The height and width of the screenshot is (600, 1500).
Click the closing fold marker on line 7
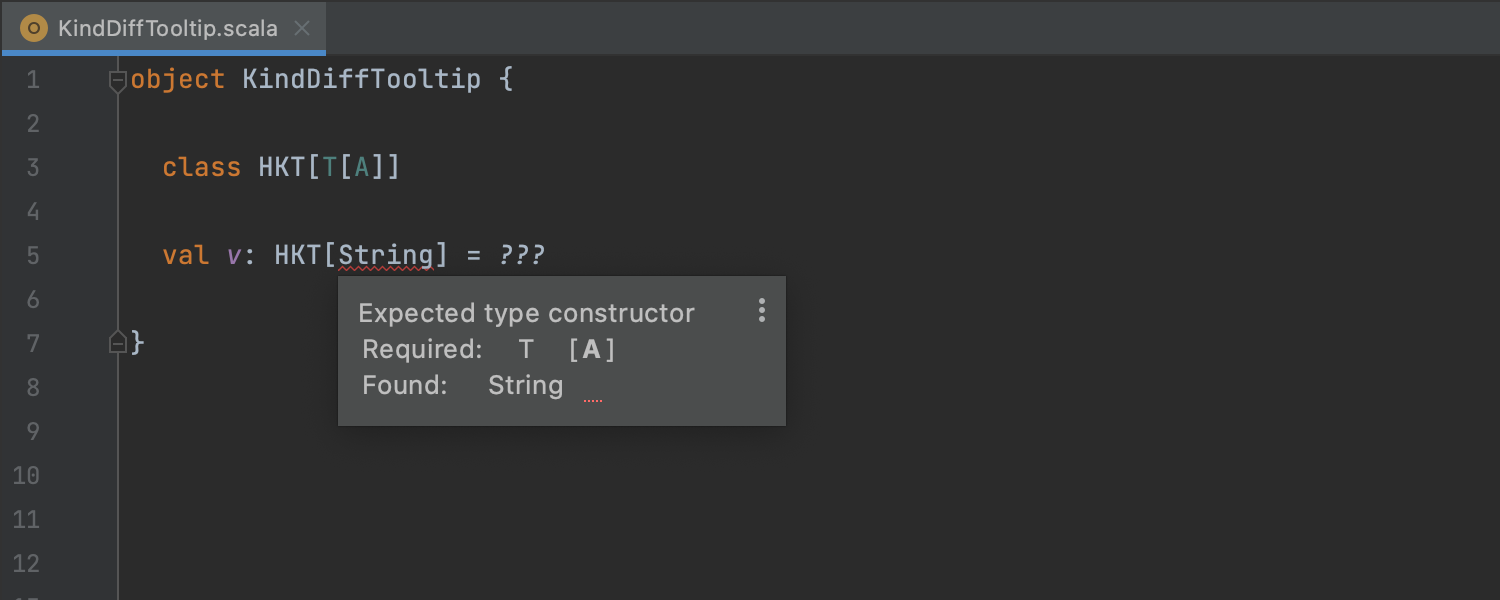(117, 343)
